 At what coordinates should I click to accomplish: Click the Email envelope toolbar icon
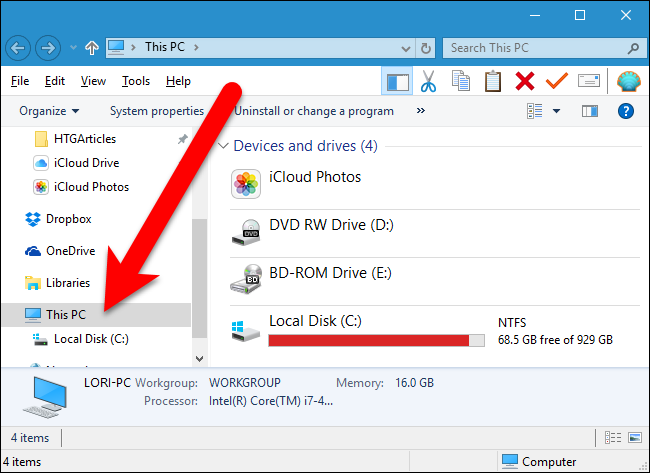click(x=589, y=80)
